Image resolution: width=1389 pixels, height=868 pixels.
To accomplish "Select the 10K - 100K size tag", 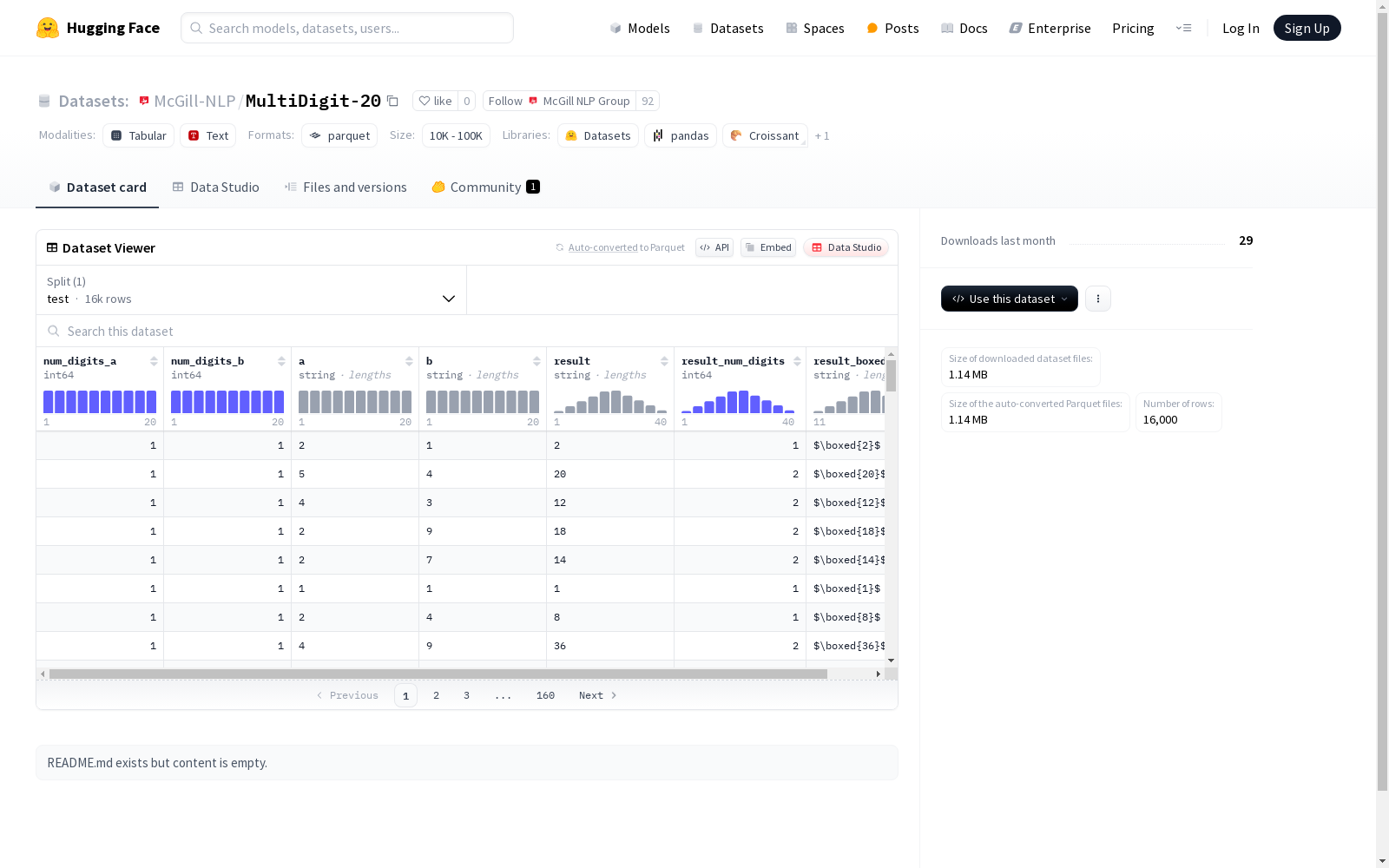I will pos(456,135).
